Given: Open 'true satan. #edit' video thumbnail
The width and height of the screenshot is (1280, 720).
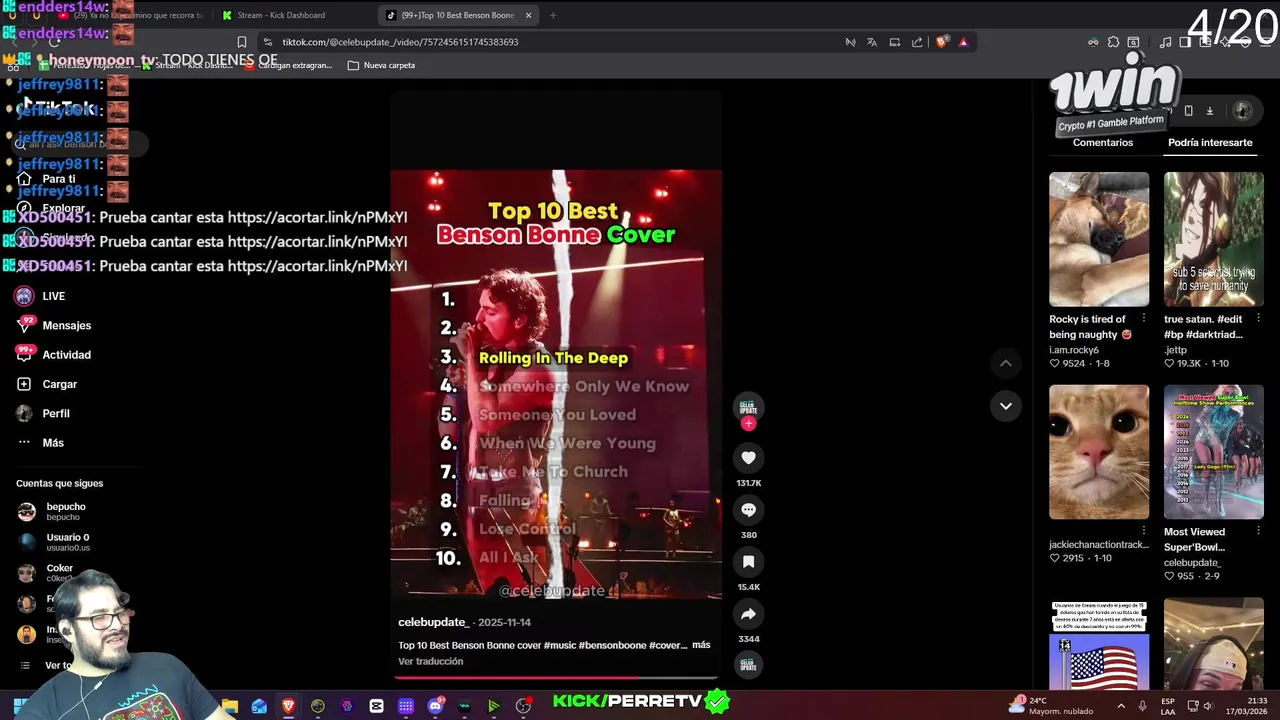Looking at the screenshot, I should pos(1213,239).
